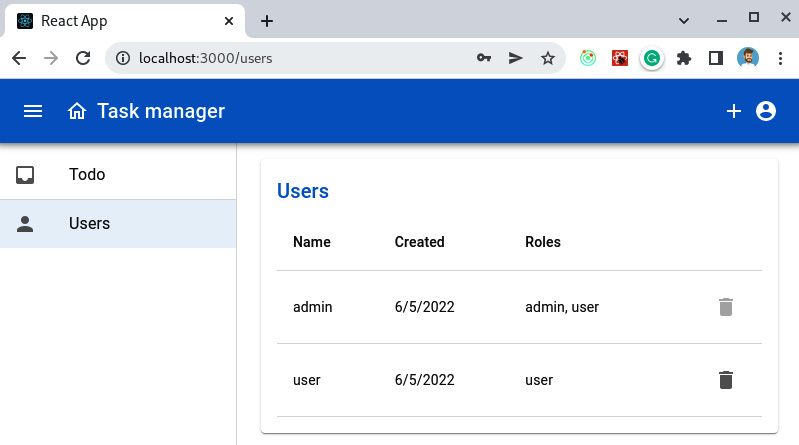
Task: Click the Task manager title
Action: tap(161, 111)
